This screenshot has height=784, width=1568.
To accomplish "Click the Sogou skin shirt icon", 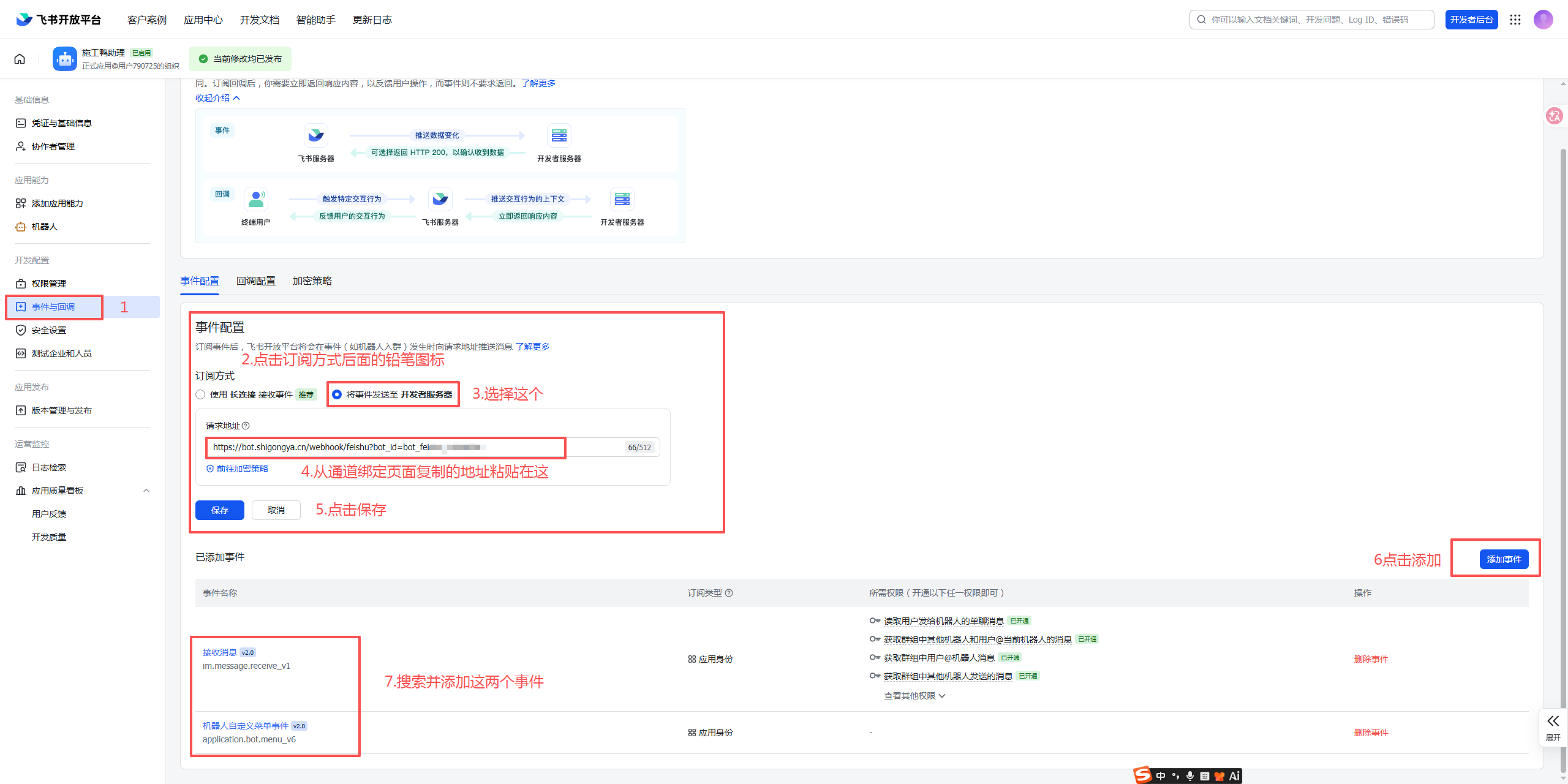I will 1219,776.
